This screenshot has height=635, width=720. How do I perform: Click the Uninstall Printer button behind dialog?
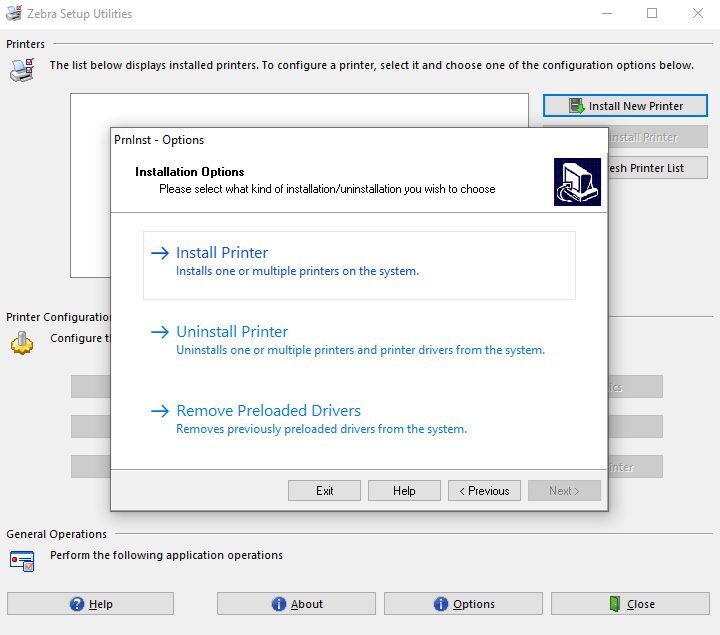pyautogui.click(x=658, y=137)
